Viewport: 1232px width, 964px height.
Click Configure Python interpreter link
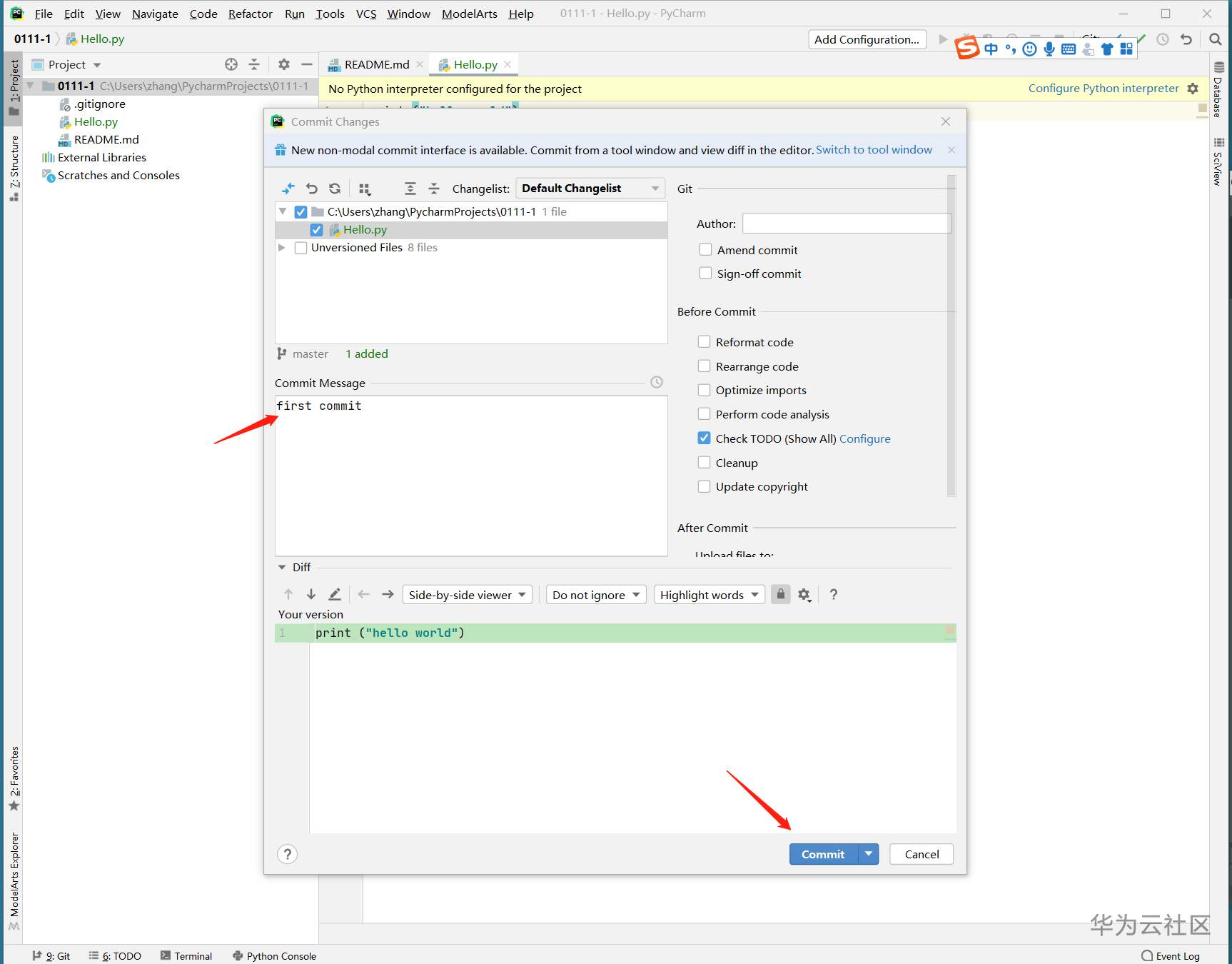click(1104, 89)
